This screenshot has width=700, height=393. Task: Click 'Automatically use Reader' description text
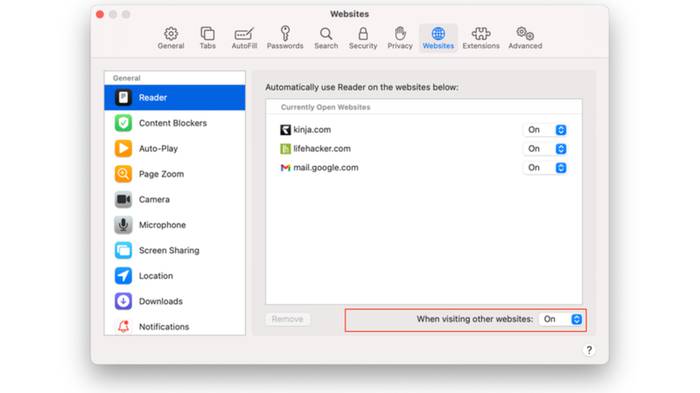pyautogui.click(x=362, y=87)
